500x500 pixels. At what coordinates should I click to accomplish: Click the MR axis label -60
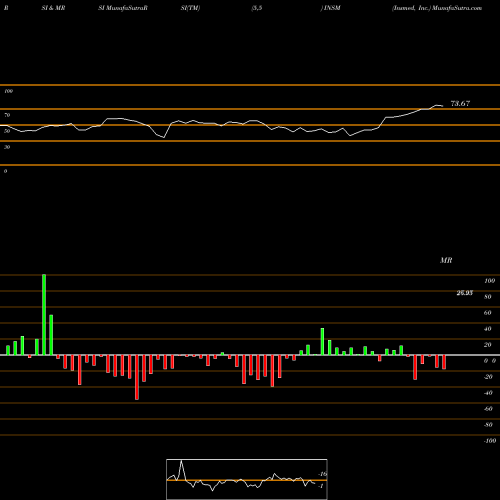click(x=488, y=409)
